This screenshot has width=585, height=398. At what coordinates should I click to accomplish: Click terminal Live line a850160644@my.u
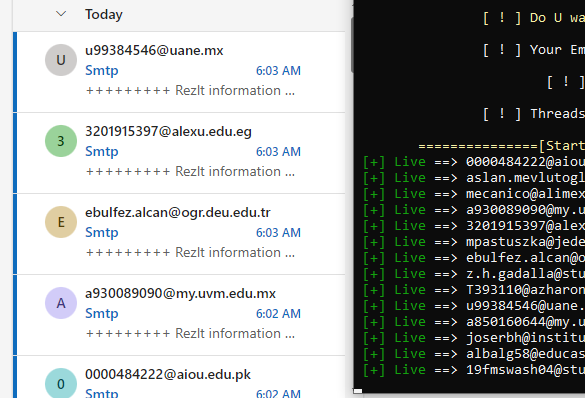[474, 322]
